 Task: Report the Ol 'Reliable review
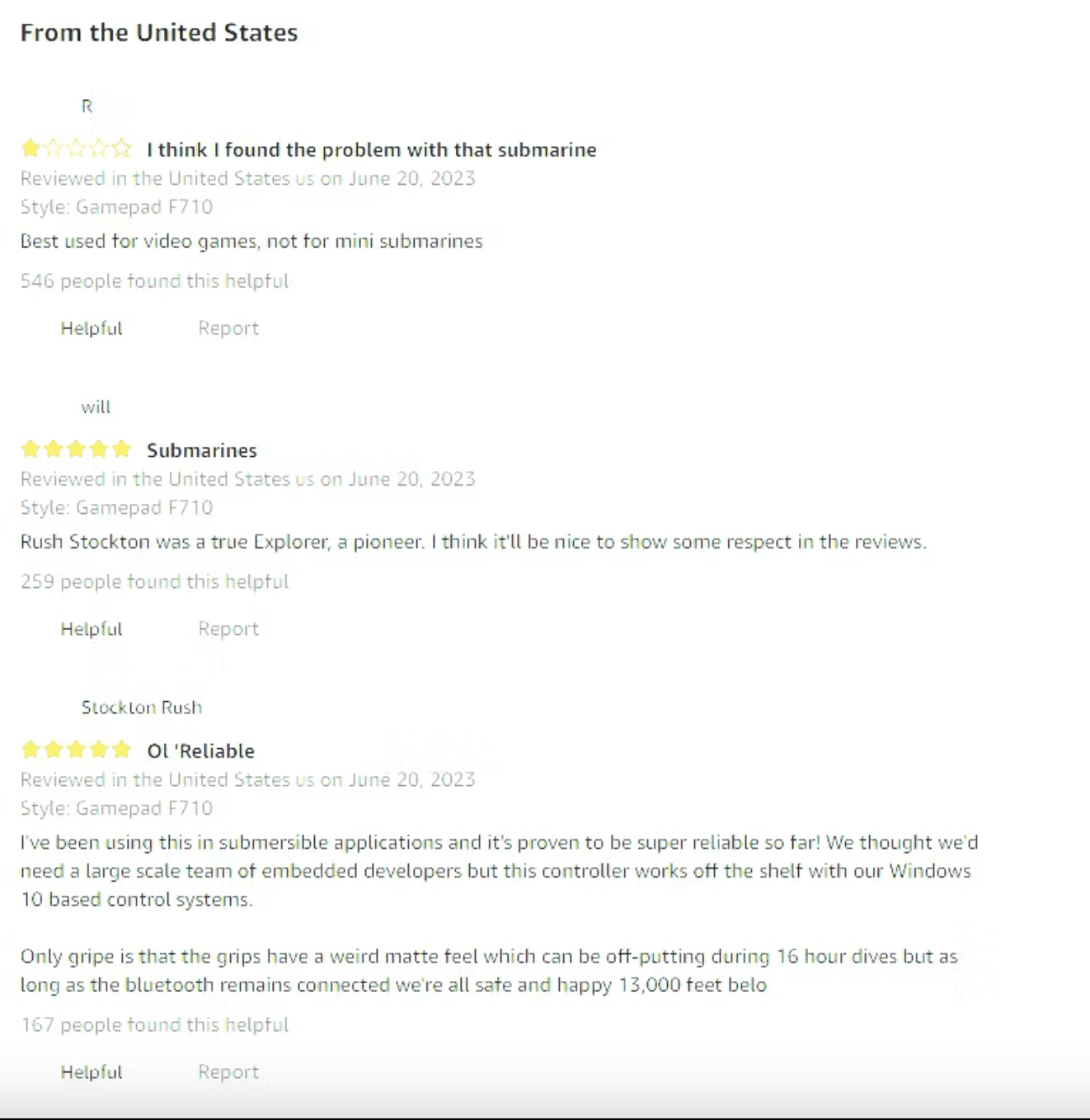[228, 1072]
